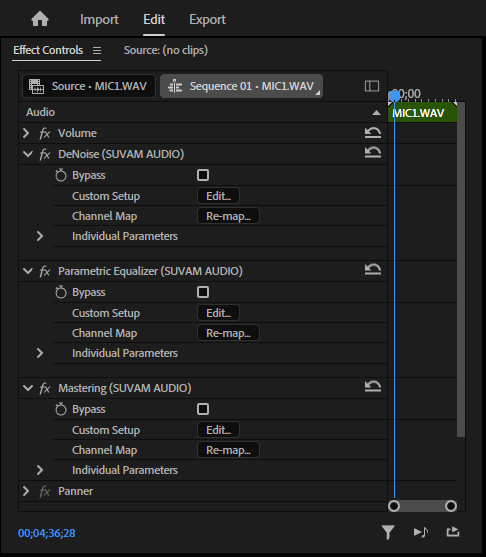Check the Mastering Bypass checkbox
Viewport: 486px width, 557px height.
pos(203,409)
